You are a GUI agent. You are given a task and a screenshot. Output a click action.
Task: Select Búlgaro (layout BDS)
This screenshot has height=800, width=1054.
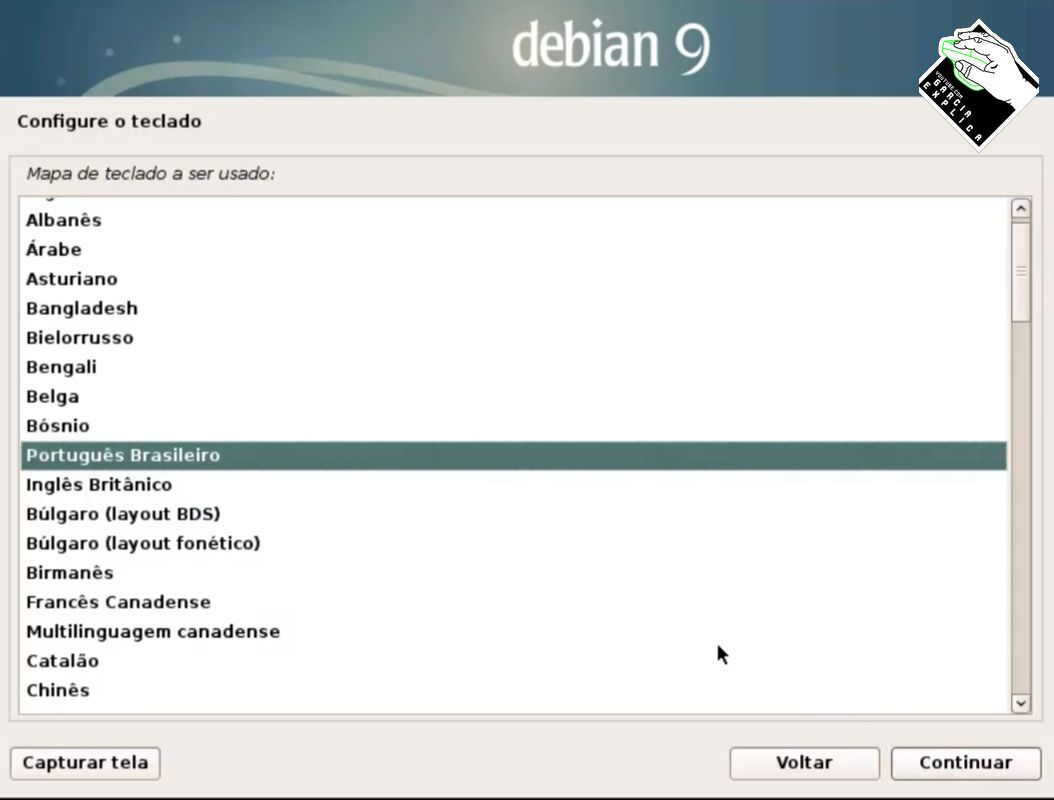click(x=514, y=514)
